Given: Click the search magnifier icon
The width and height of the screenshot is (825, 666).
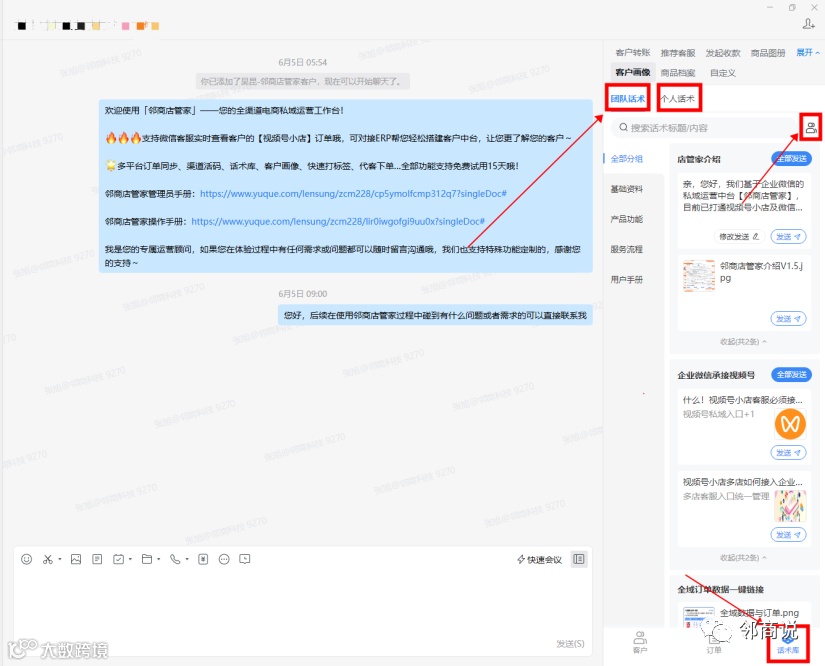Looking at the screenshot, I should (623, 127).
